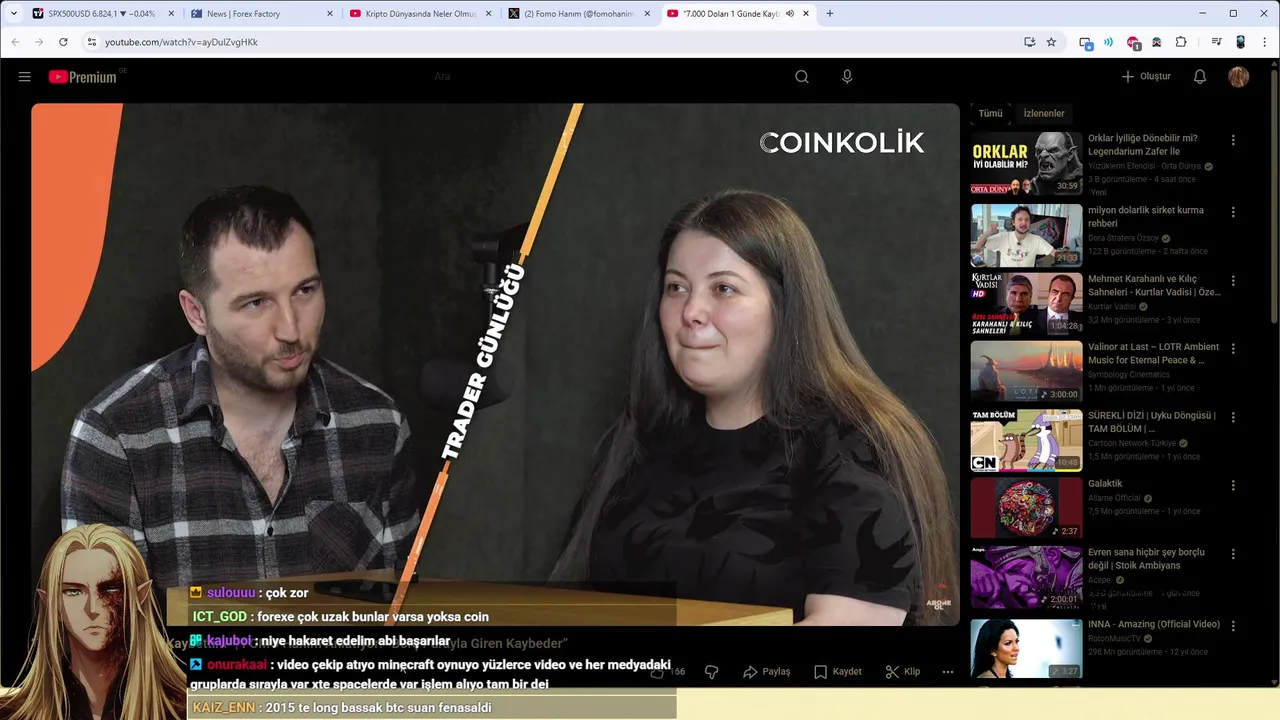1280x720 pixels.
Task: Click the 'Kurtlar Vadisi' channel name text
Action: (1112, 307)
